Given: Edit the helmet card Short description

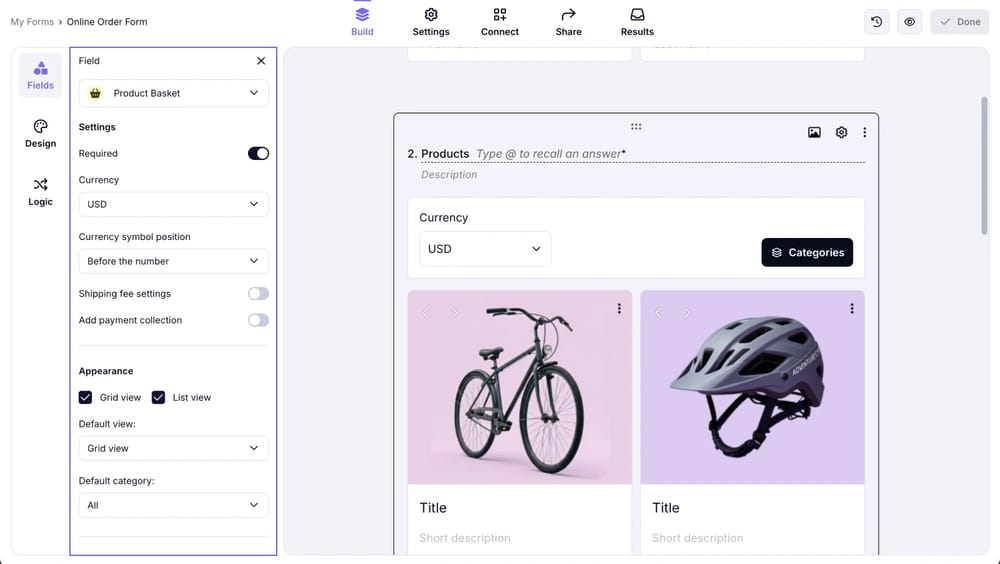Looking at the screenshot, I should [698, 538].
